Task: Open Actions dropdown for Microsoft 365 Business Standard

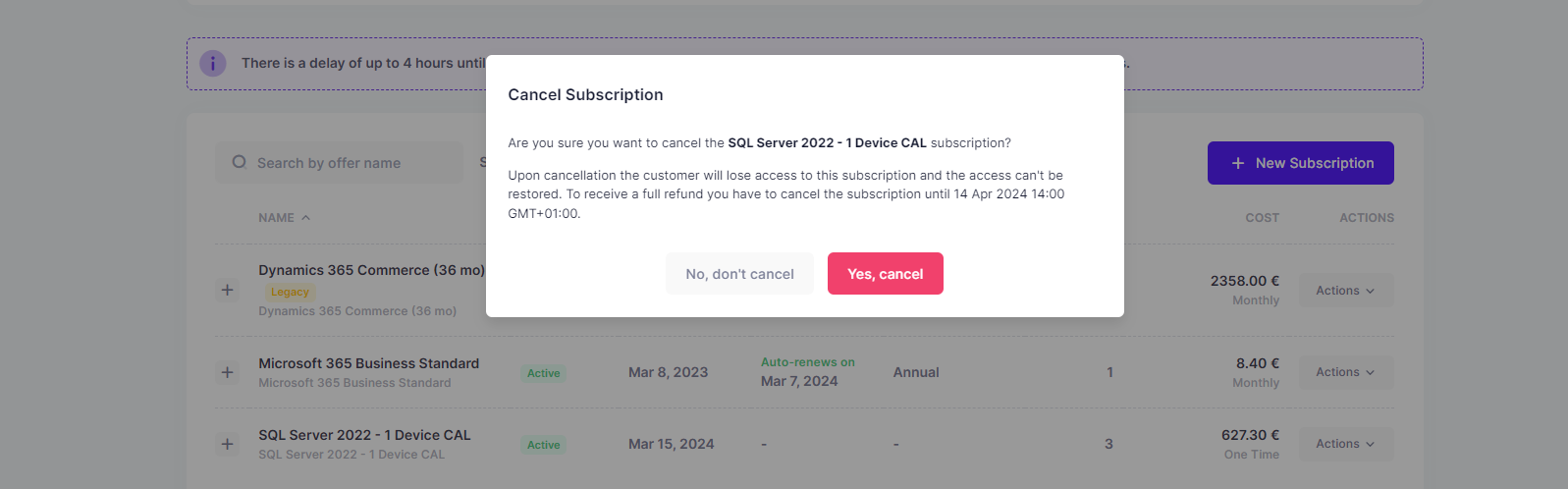Action: coord(1346,372)
